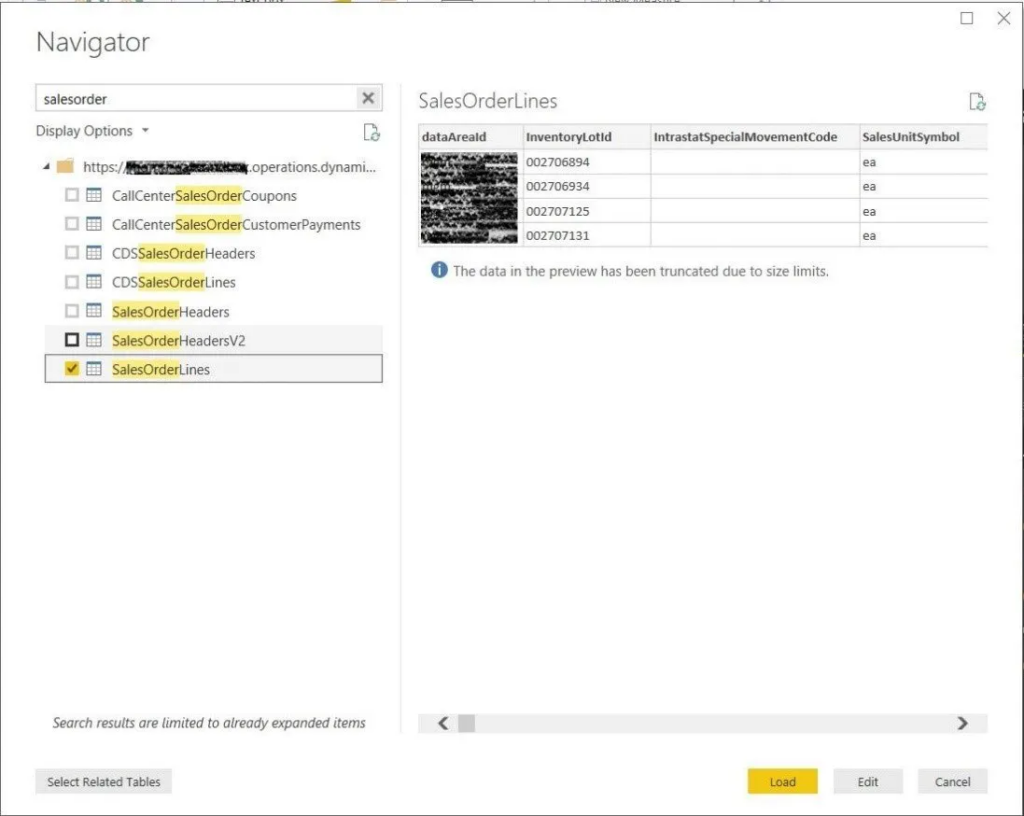Select the CallCenterSalesOrderCoupons table
Image resolution: width=1024 pixels, height=816 pixels.
pyautogui.click(x=204, y=196)
